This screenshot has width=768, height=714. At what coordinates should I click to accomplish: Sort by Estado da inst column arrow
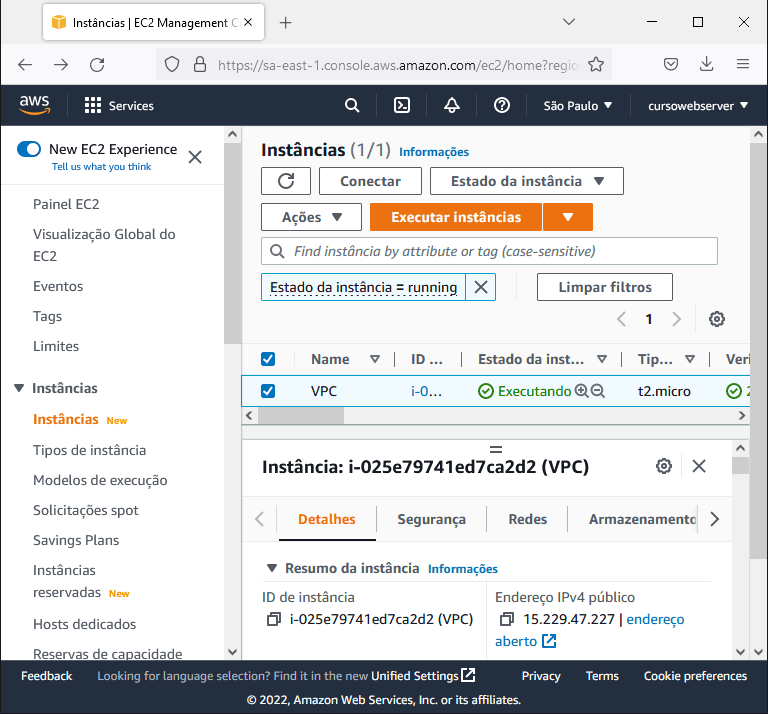pos(602,359)
